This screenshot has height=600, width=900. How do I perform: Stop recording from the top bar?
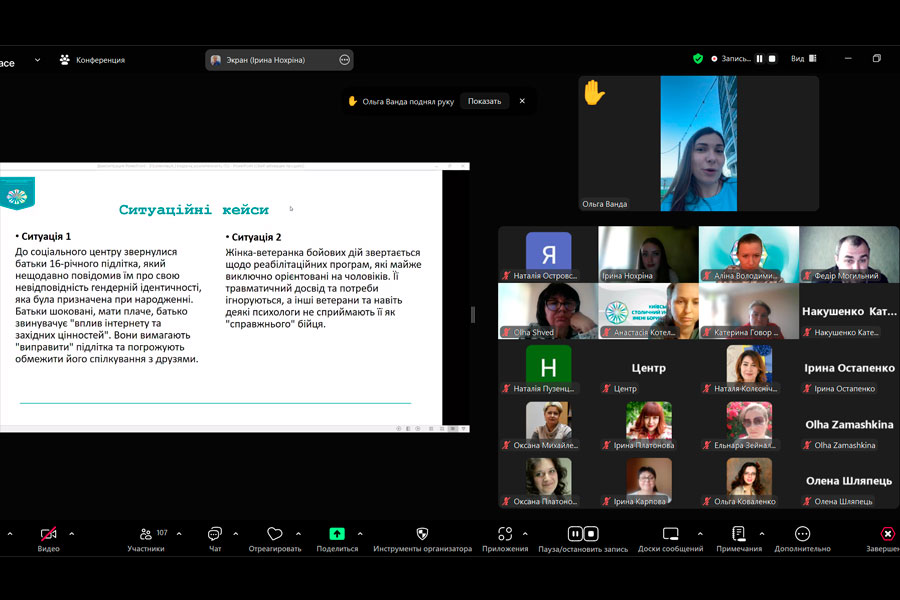click(772, 59)
